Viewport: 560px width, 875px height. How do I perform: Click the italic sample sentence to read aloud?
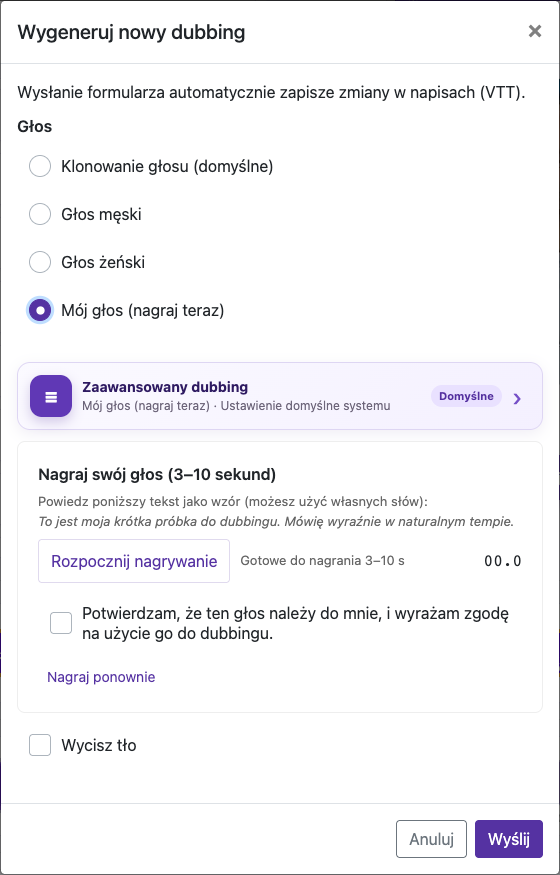click(276, 523)
